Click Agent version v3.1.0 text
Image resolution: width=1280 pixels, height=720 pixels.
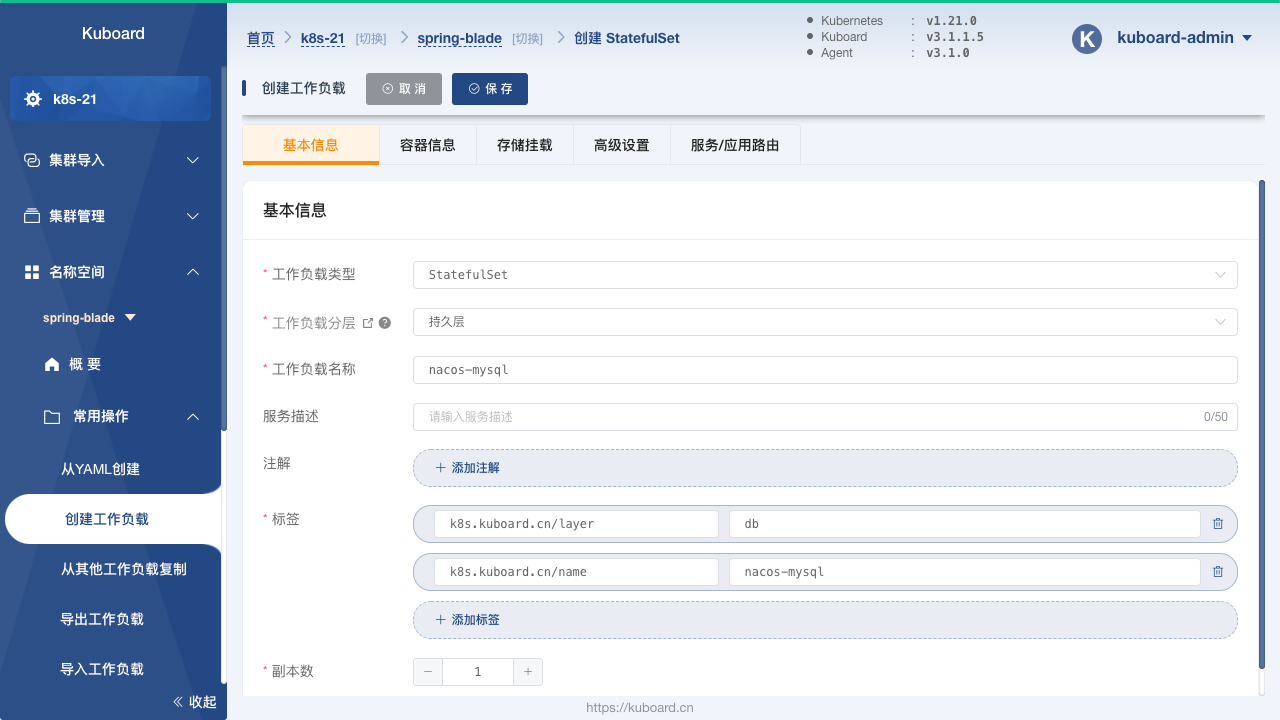pyautogui.click(x=948, y=53)
